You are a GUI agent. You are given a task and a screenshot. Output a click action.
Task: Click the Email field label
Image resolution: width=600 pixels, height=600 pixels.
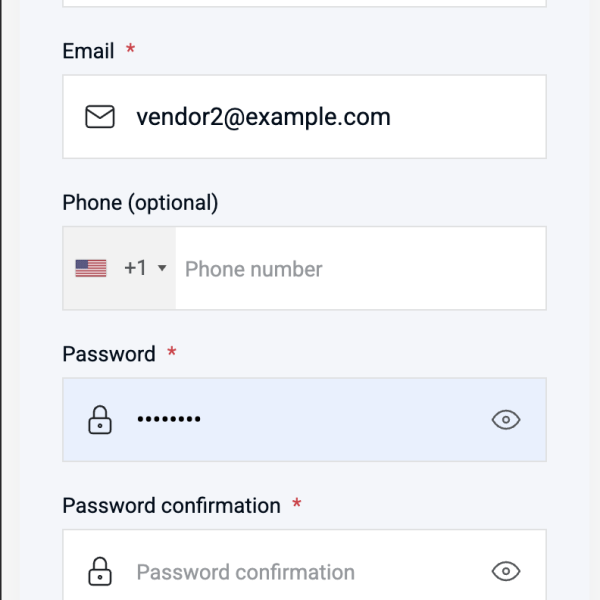(88, 51)
